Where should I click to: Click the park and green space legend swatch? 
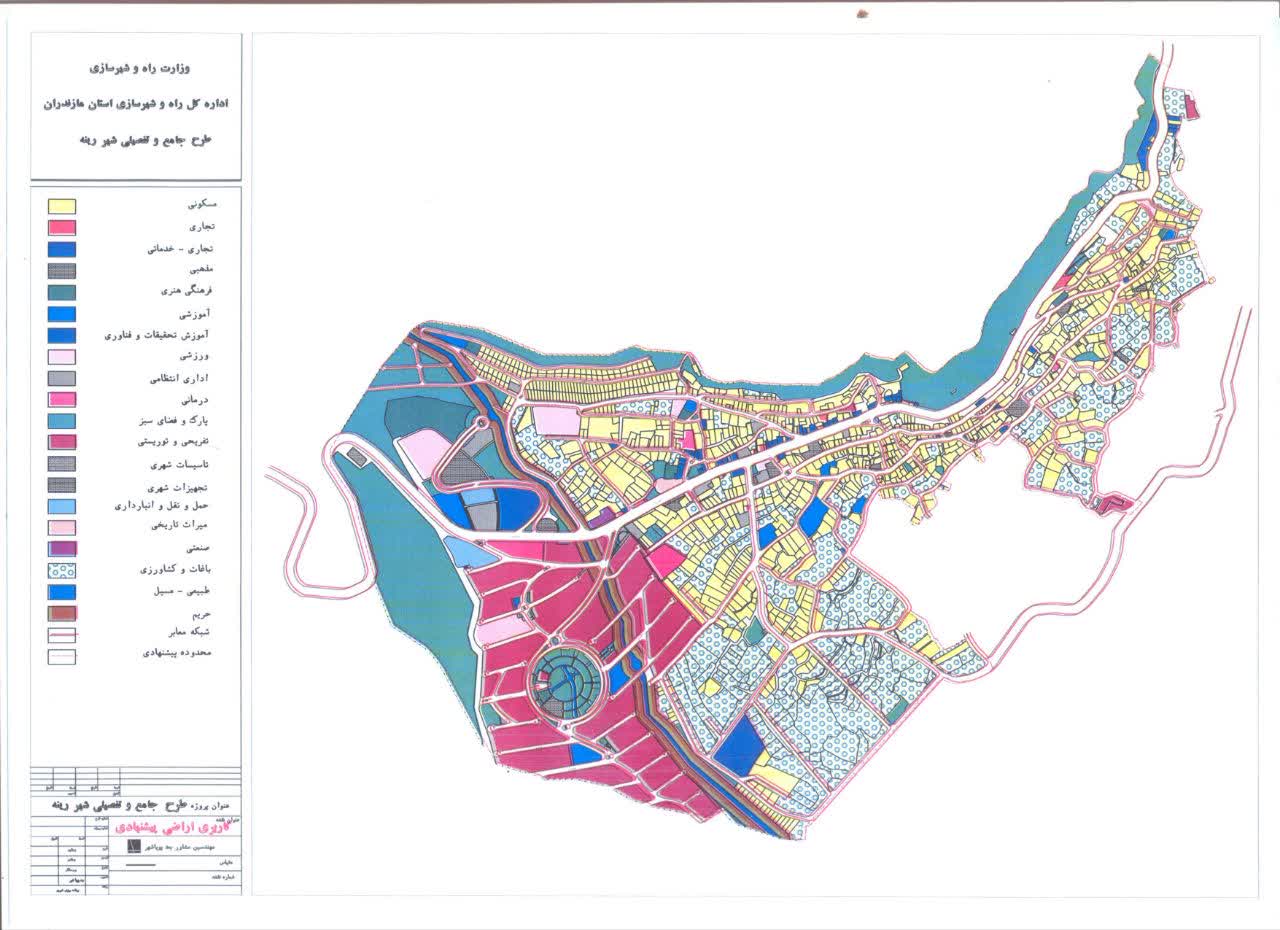63,421
